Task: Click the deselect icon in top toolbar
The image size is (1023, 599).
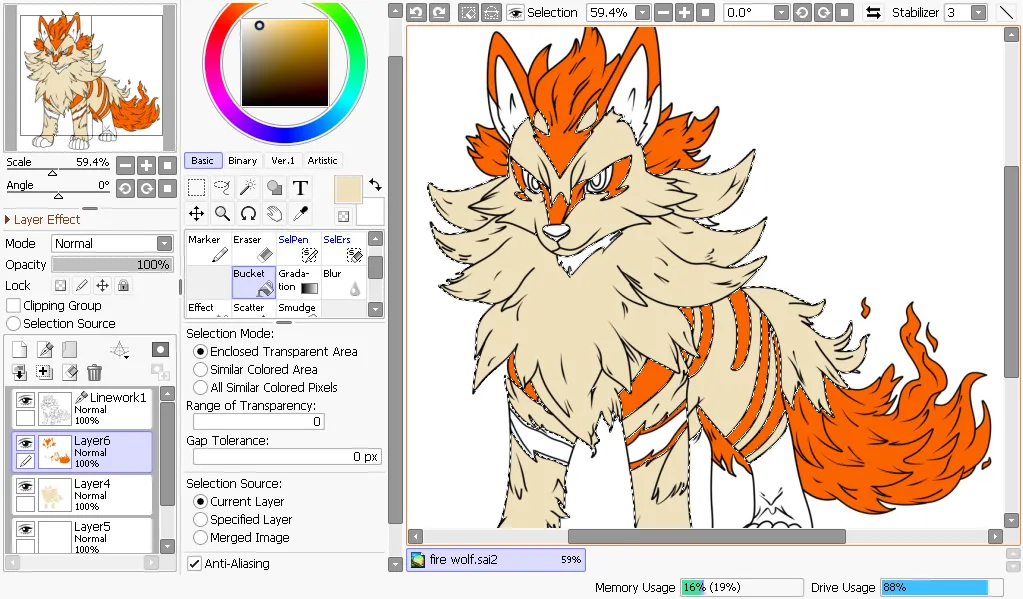Action: click(x=468, y=12)
